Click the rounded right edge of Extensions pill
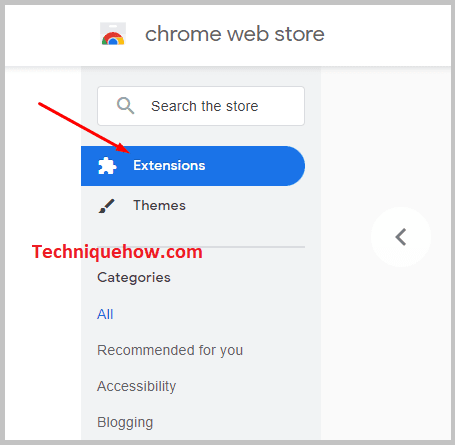455x445 pixels. [x=295, y=166]
